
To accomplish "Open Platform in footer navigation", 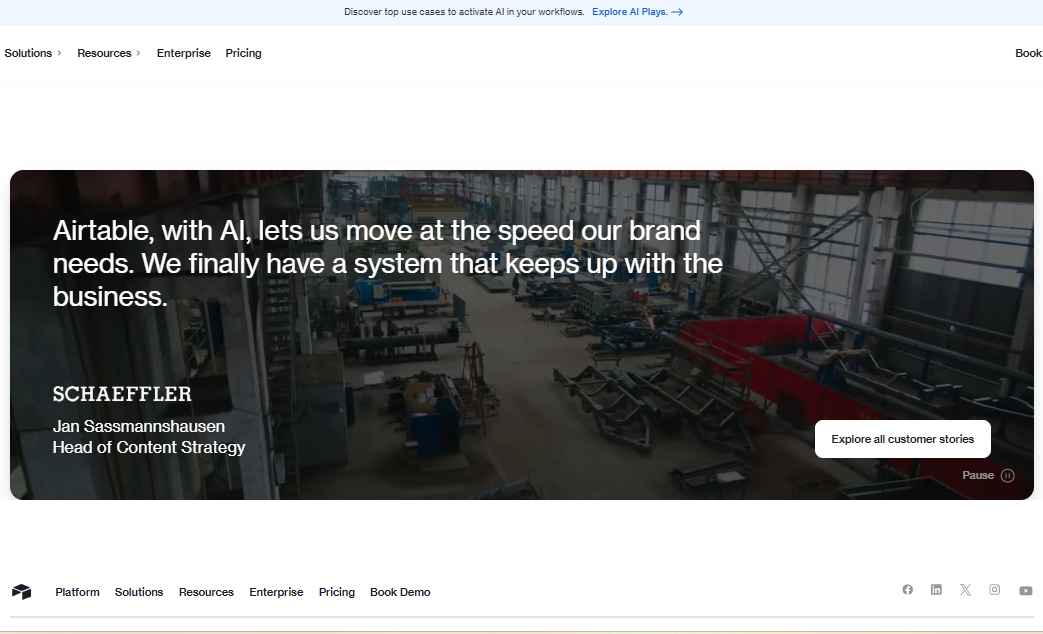I will [77, 592].
